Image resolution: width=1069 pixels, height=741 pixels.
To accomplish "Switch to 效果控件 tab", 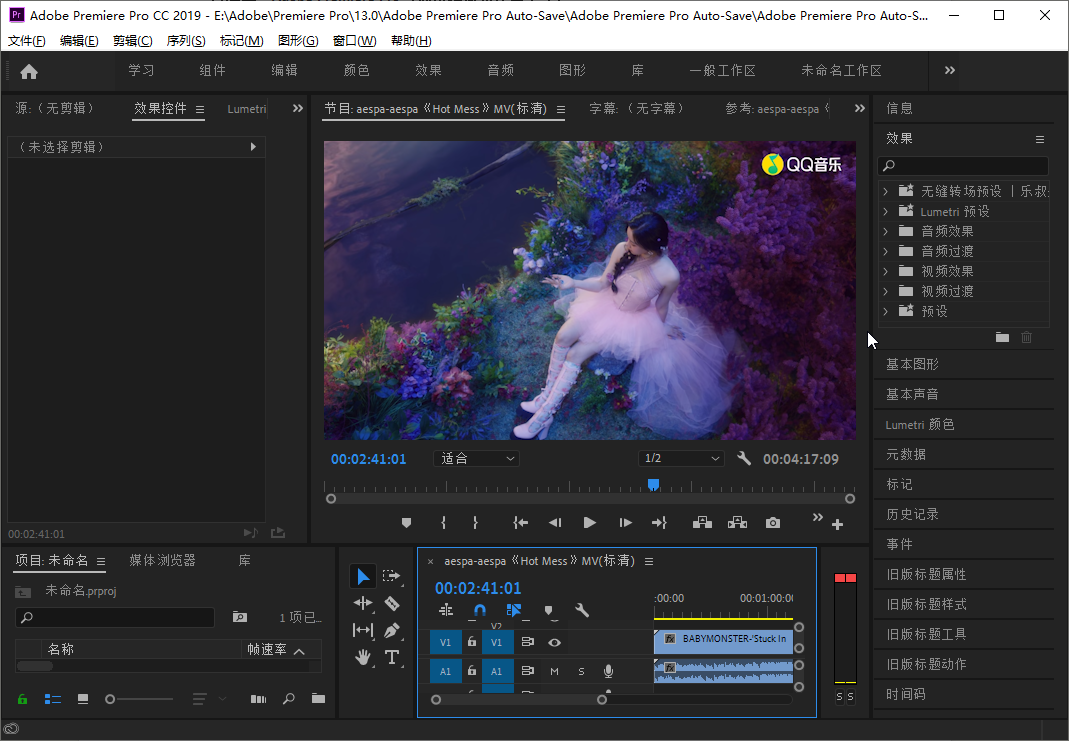I will tap(160, 108).
